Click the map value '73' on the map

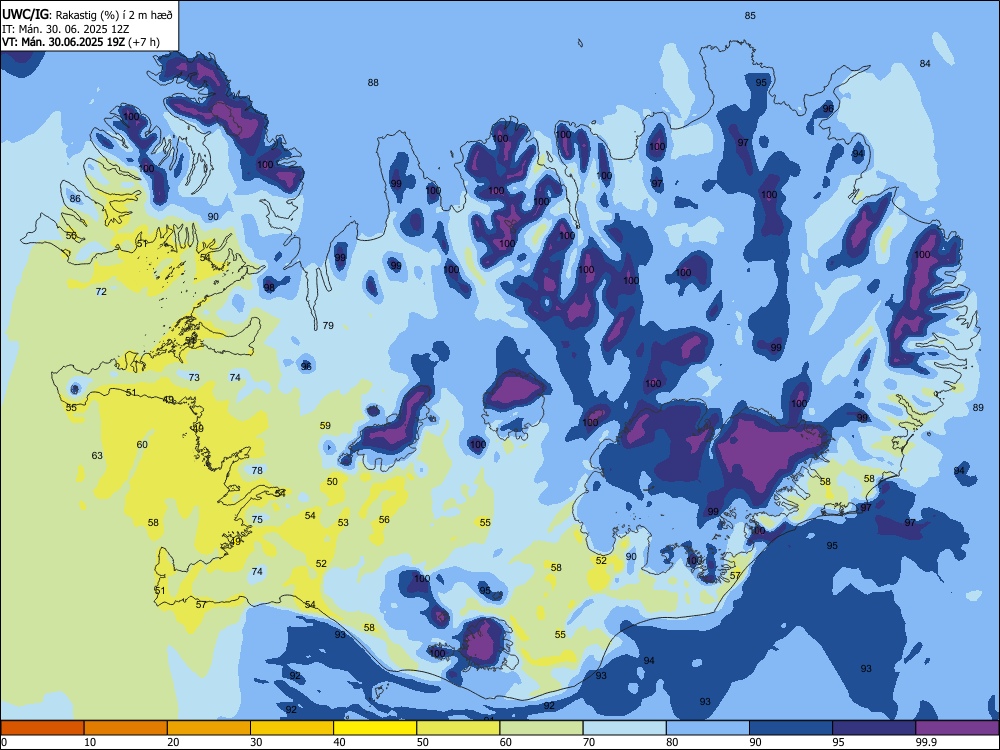click(x=194, y=378)
